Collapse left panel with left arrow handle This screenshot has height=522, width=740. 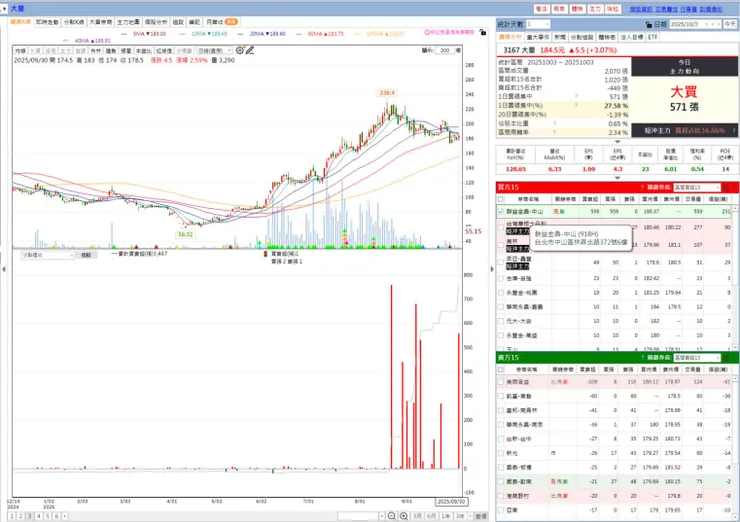pyautogui.click(x=4, y=269)
